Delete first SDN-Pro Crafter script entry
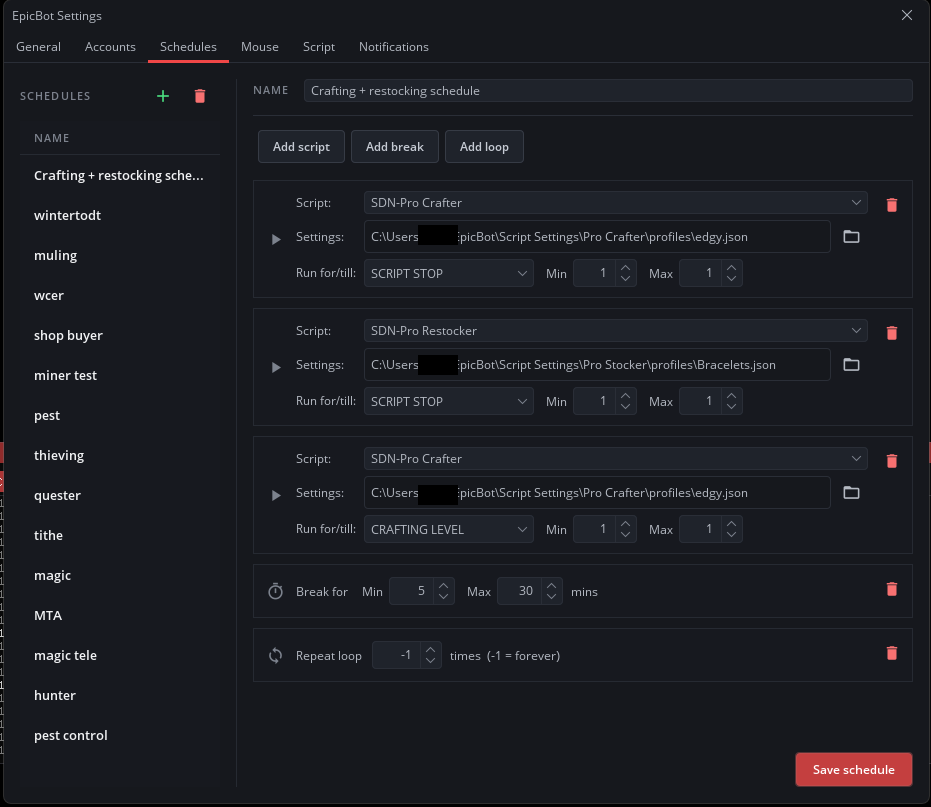 [x=891, y=205]
